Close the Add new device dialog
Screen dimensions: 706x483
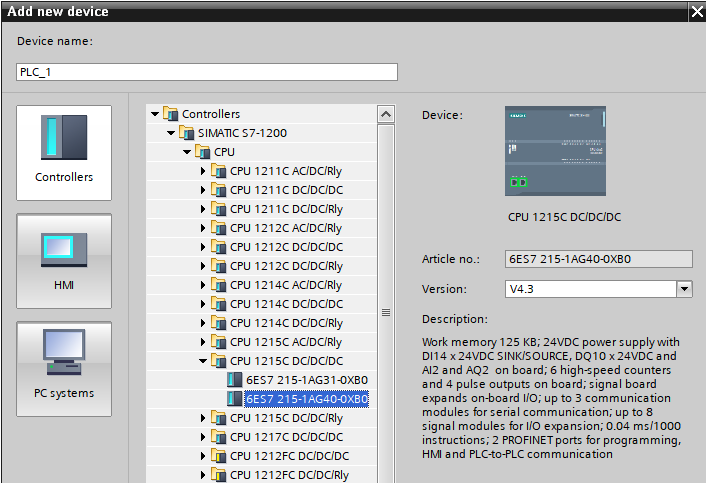point(697,11)
